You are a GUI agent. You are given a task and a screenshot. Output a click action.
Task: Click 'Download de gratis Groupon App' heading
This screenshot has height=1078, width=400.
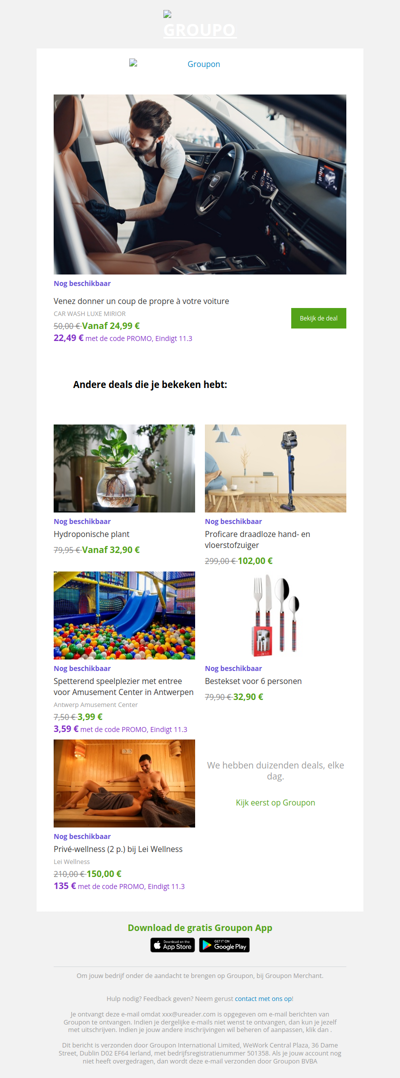tap(200, 927)
